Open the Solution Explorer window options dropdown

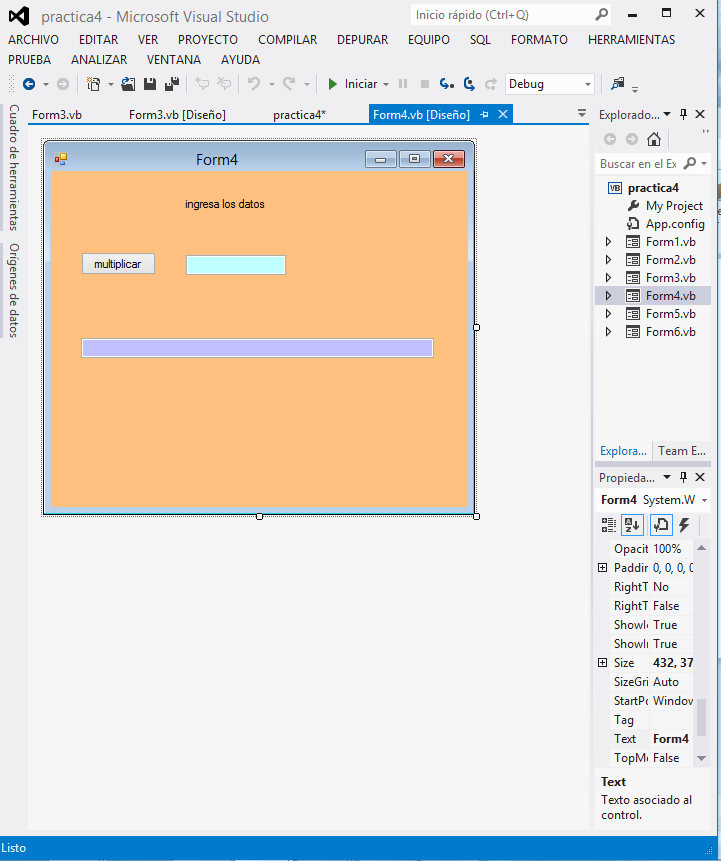point(667,114)
